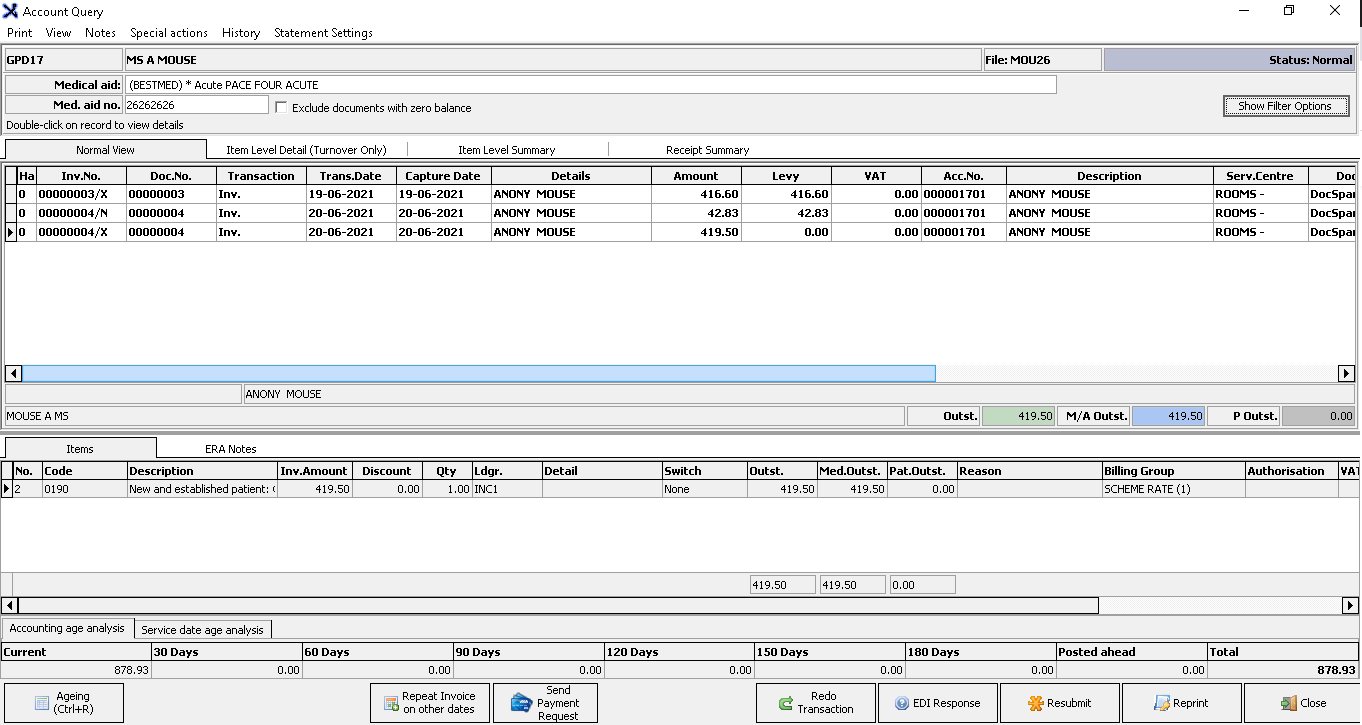Click the Repeat Invoice on other dates icon
Screen dimensions: 1362x725
391,703
